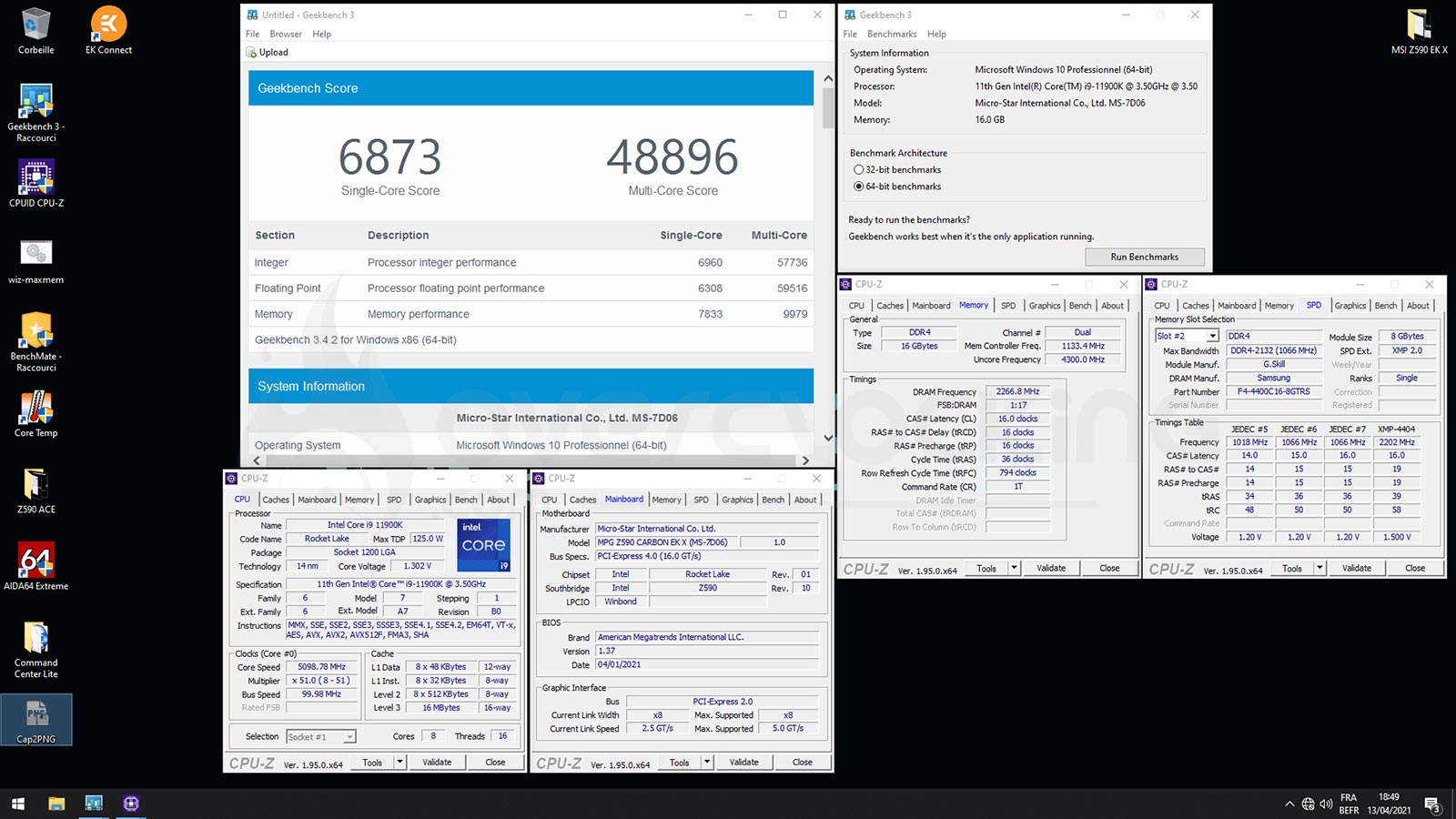Viewport: 1456px width, 819px height.
Task: Open MSI Z590 EK X folder icon
Action: [x=1419, y=30]
